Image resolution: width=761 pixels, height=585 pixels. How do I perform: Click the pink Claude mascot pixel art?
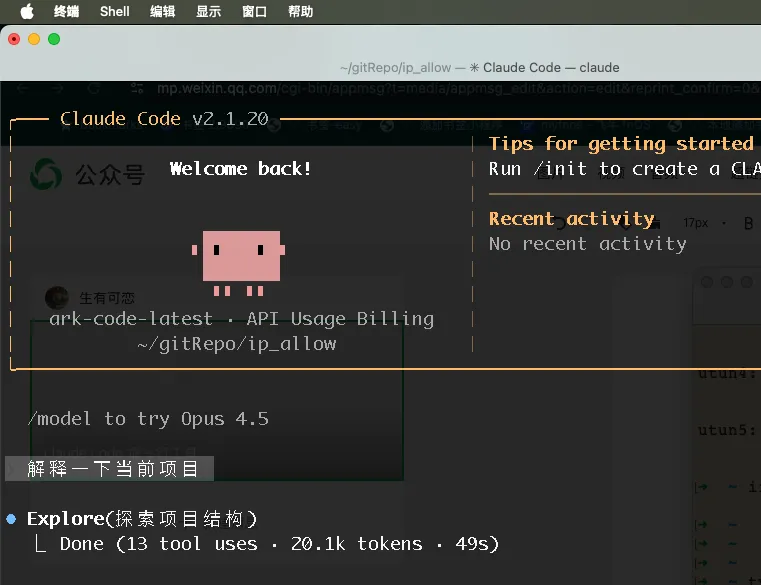coord(238,263)
